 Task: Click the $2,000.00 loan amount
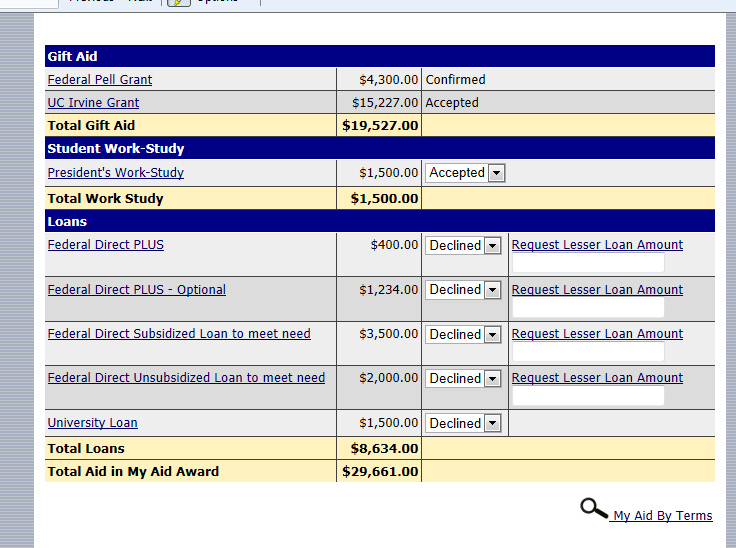[x=388, y=378]
